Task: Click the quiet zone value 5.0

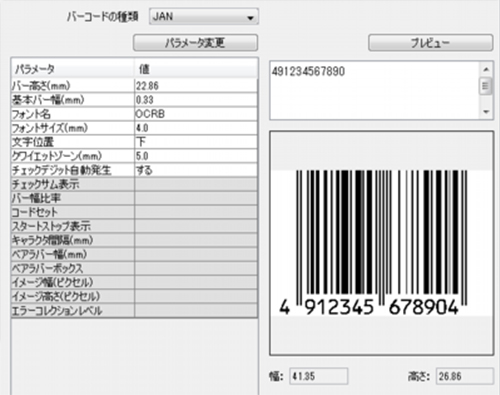Action: (196, 156)
